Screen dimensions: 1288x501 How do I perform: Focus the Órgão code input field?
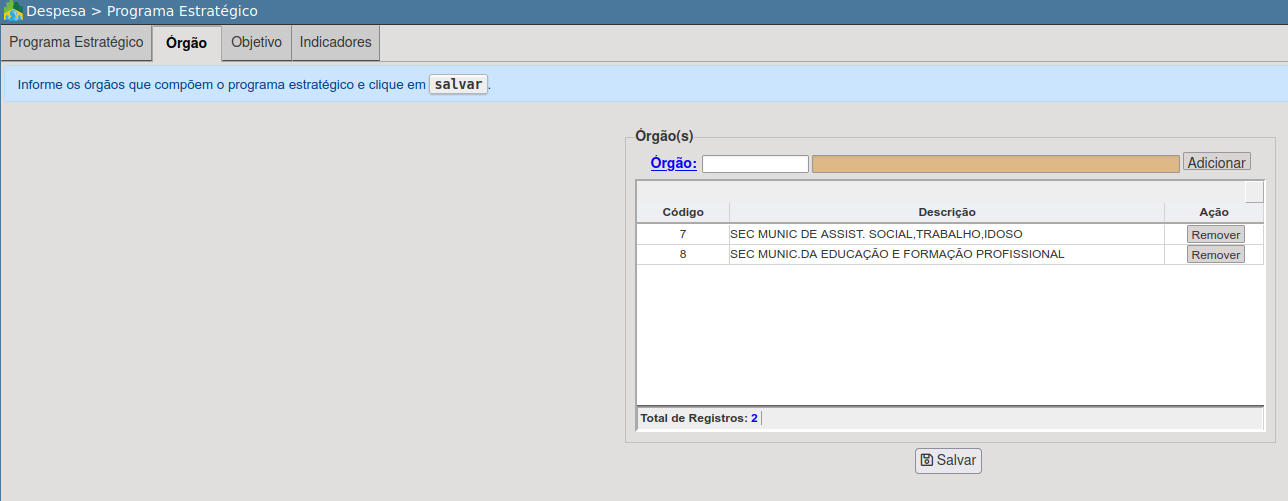(755, 164)
